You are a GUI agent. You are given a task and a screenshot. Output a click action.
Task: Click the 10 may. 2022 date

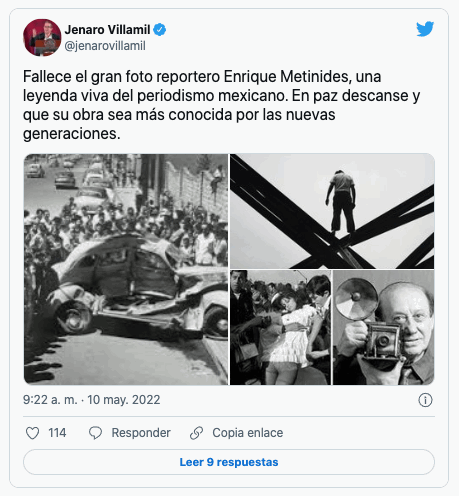click(124, 400)
